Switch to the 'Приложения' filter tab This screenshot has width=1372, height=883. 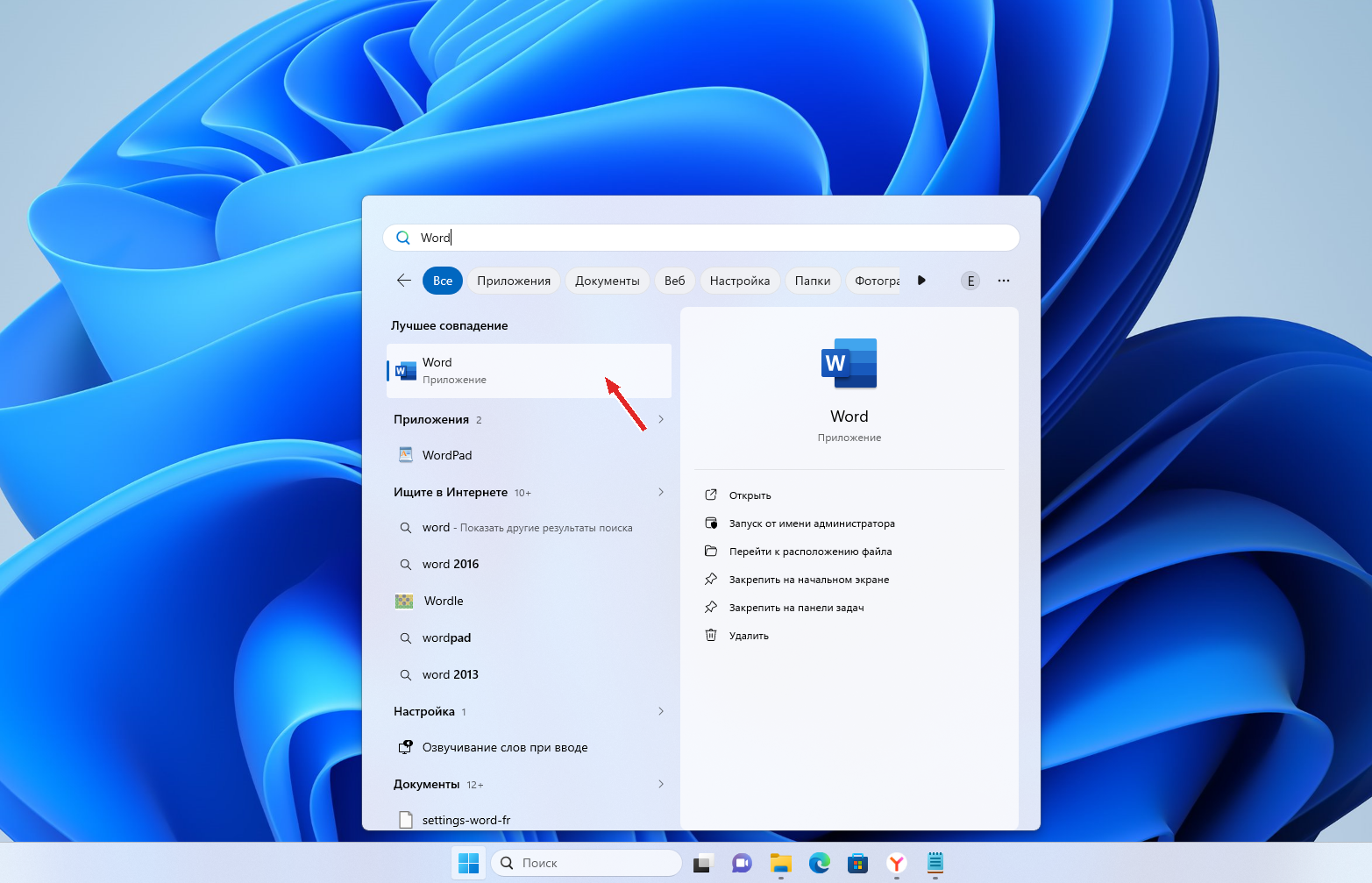[514, 281]
